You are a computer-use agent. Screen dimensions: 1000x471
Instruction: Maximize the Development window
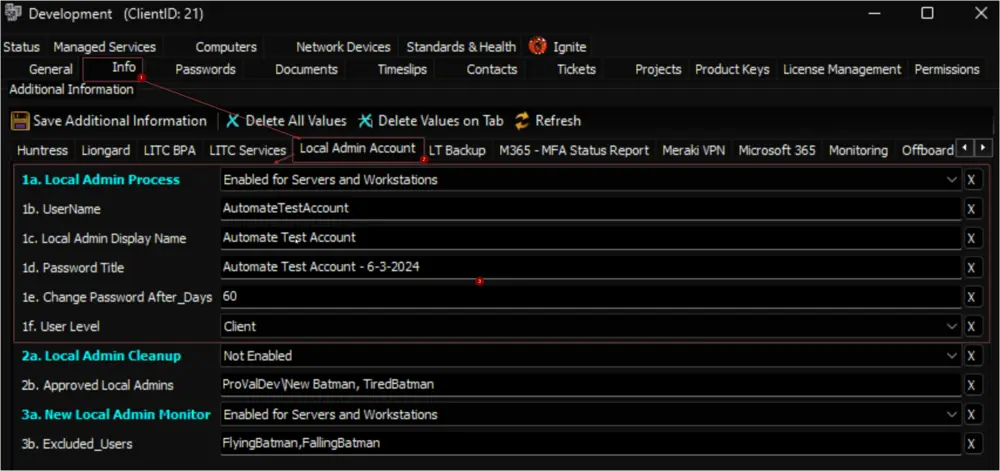(x=927, y=13)
